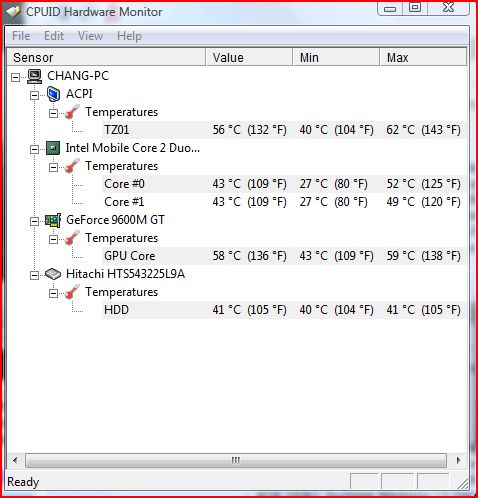The image size is (478, 498).
Task: Click the thermometer icon under GeForce 9600M GT
Action: [72, 238]
